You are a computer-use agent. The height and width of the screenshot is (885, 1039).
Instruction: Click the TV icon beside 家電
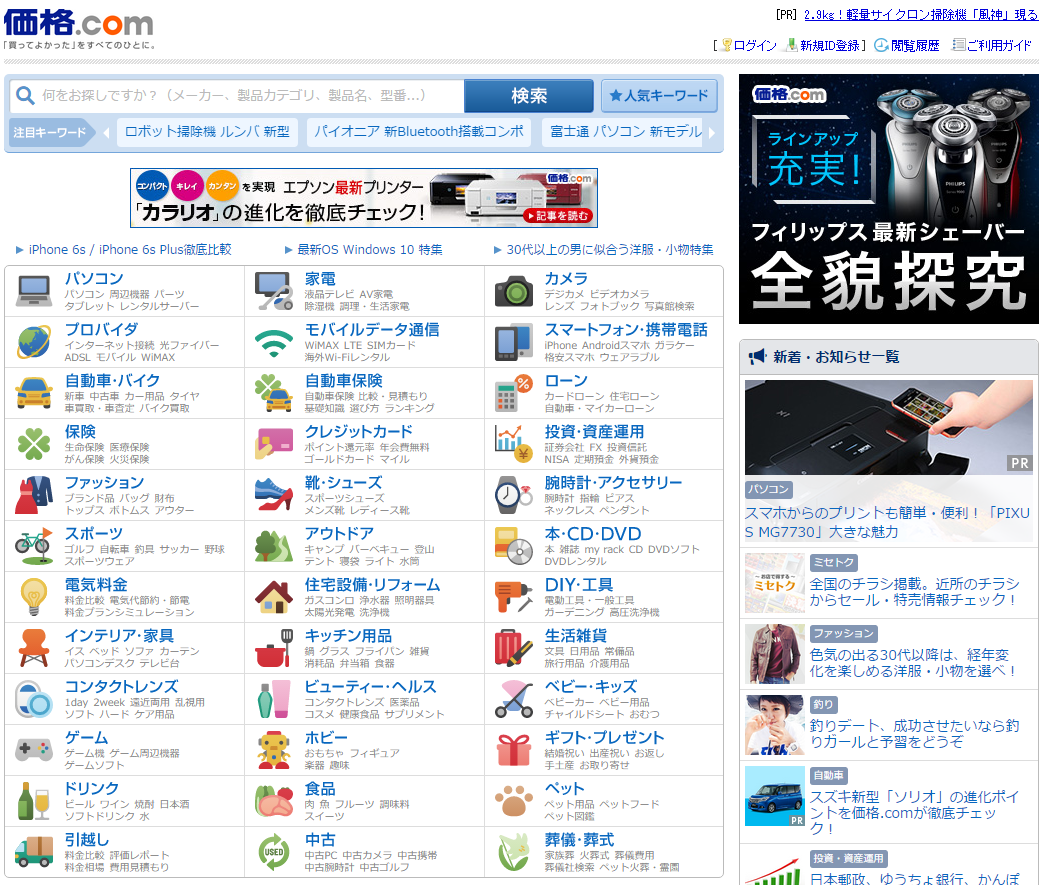tap(274, 291)
